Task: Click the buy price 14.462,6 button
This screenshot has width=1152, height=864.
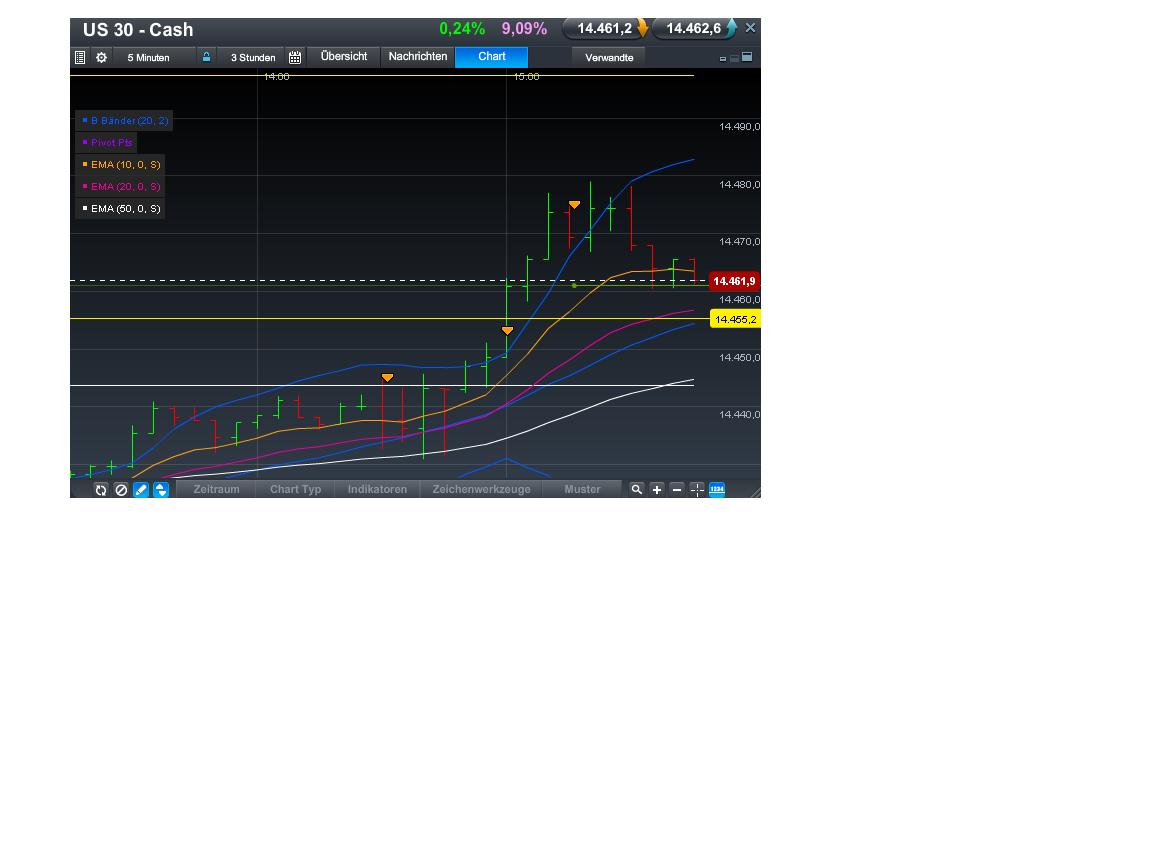Action: pyautogui.click(x=695, y=29)
